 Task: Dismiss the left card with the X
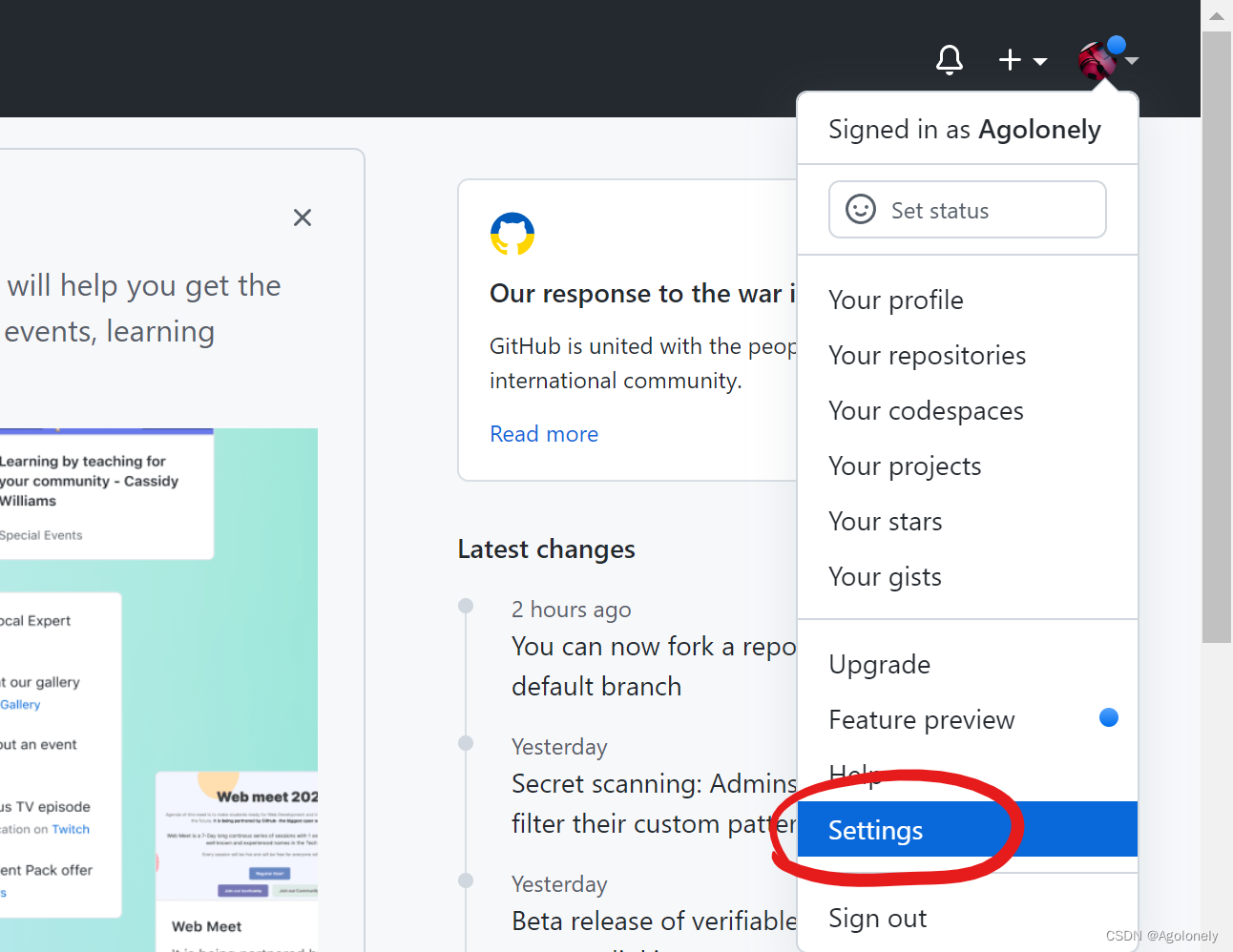click(303, 217)
